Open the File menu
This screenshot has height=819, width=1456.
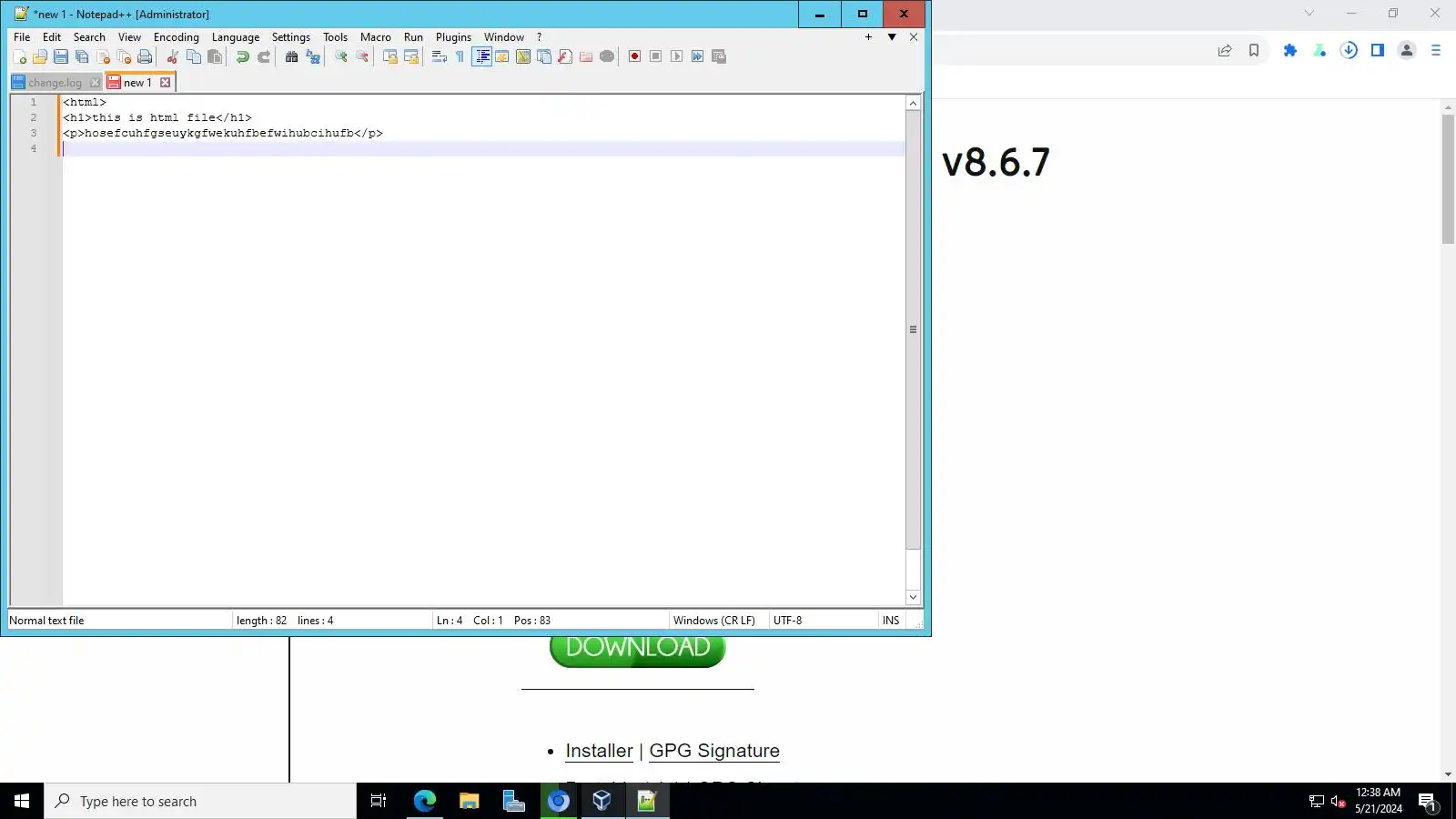(x=22, y=37)
